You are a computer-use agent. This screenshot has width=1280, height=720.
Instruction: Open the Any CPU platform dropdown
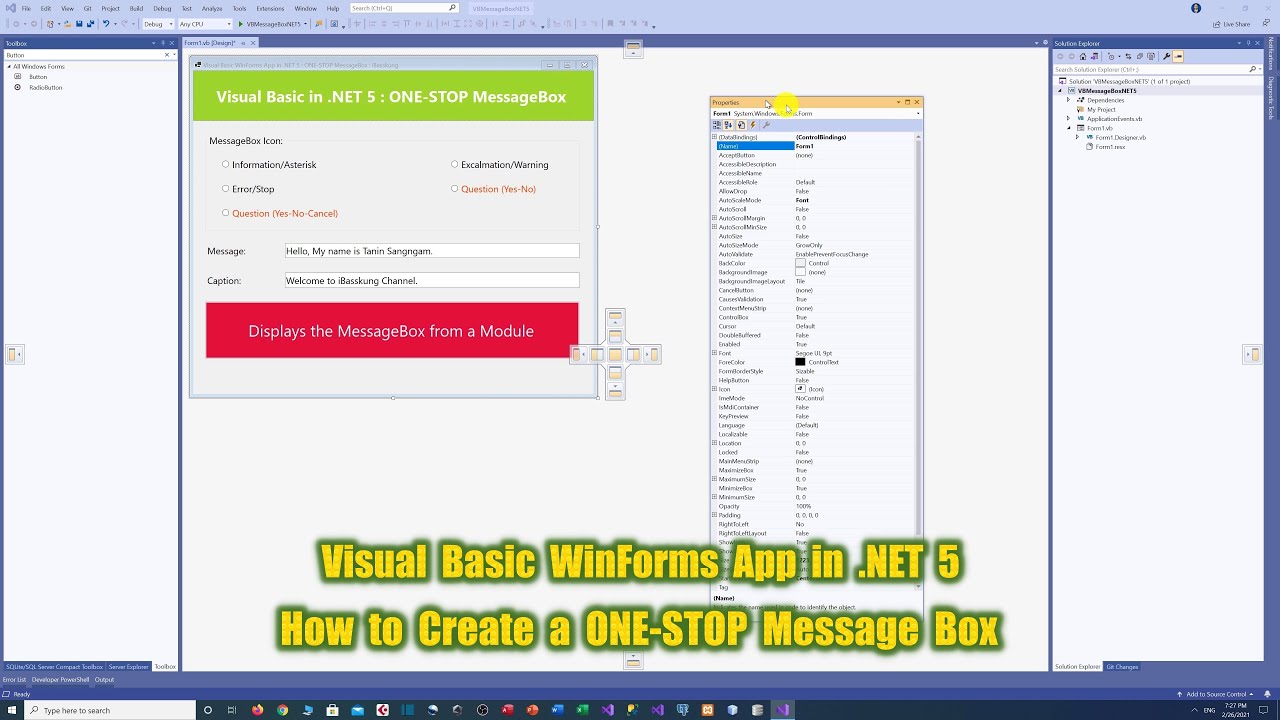click(205, 23)
